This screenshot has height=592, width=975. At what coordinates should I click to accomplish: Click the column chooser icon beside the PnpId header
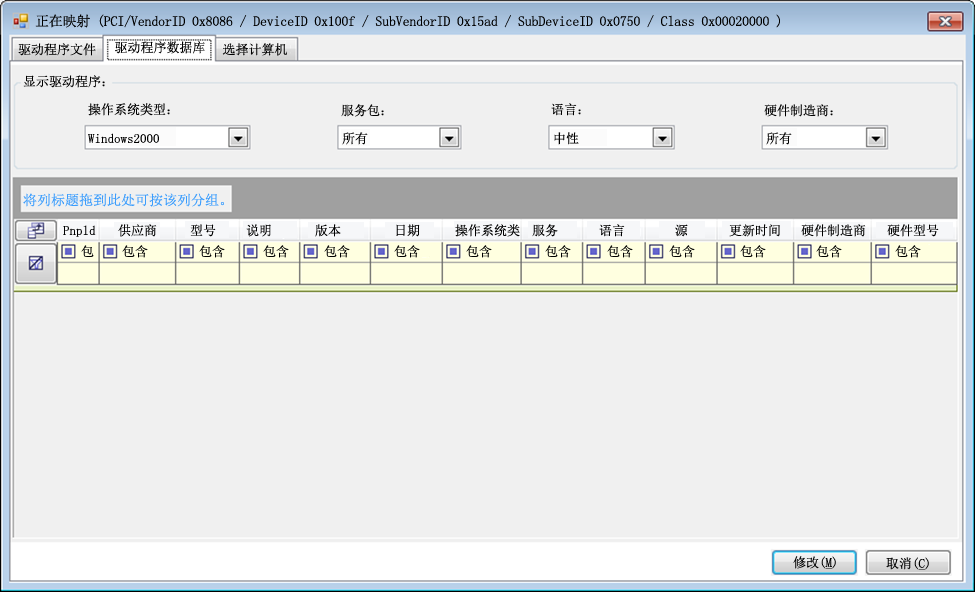coord(36,230)
